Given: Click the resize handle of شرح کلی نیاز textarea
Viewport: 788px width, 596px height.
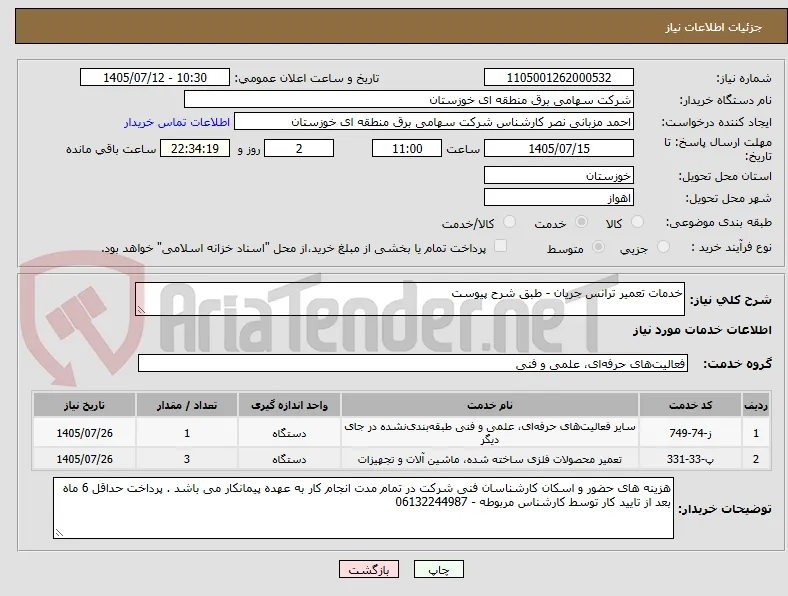Looking at the screenshot, I should pos(141,310).
